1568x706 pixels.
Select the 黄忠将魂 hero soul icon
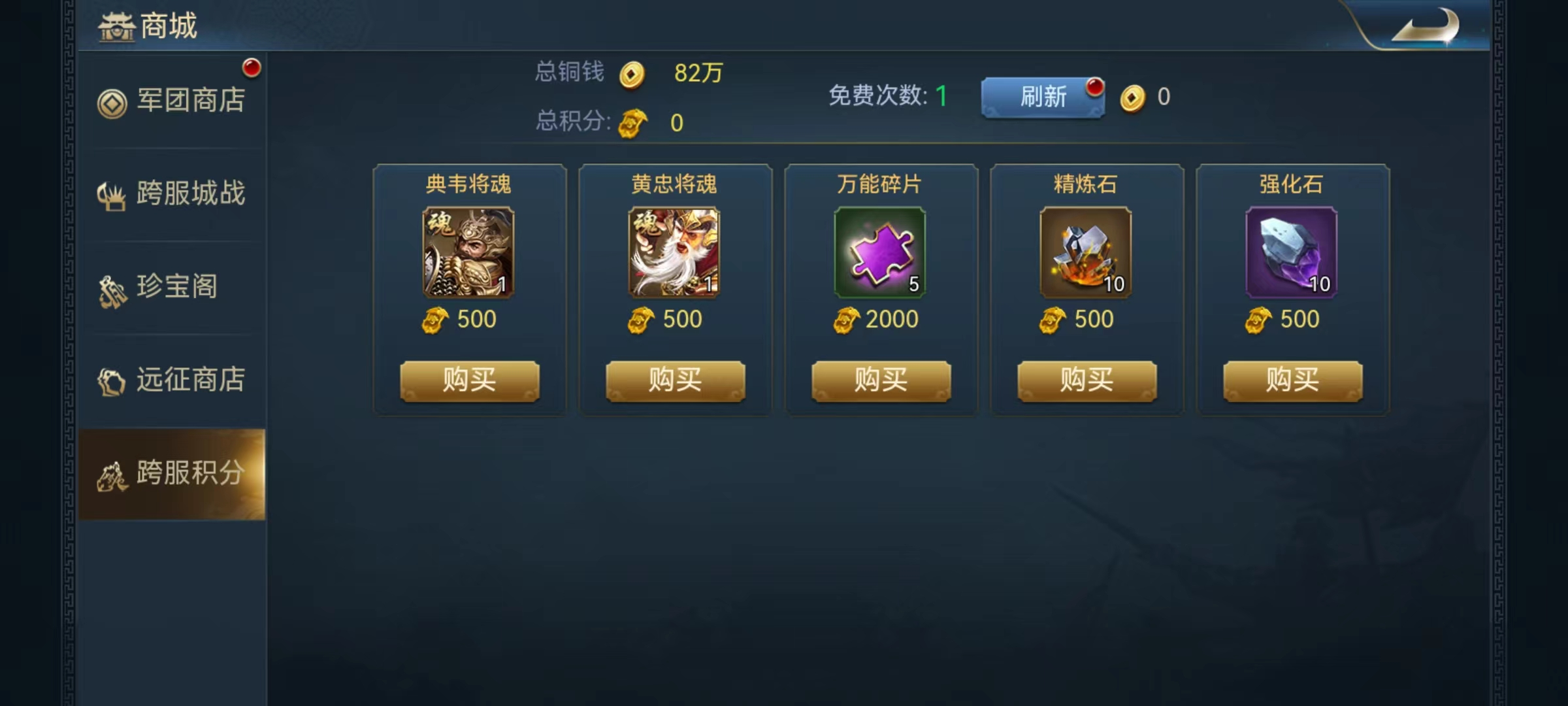click(x=674, y=252)
